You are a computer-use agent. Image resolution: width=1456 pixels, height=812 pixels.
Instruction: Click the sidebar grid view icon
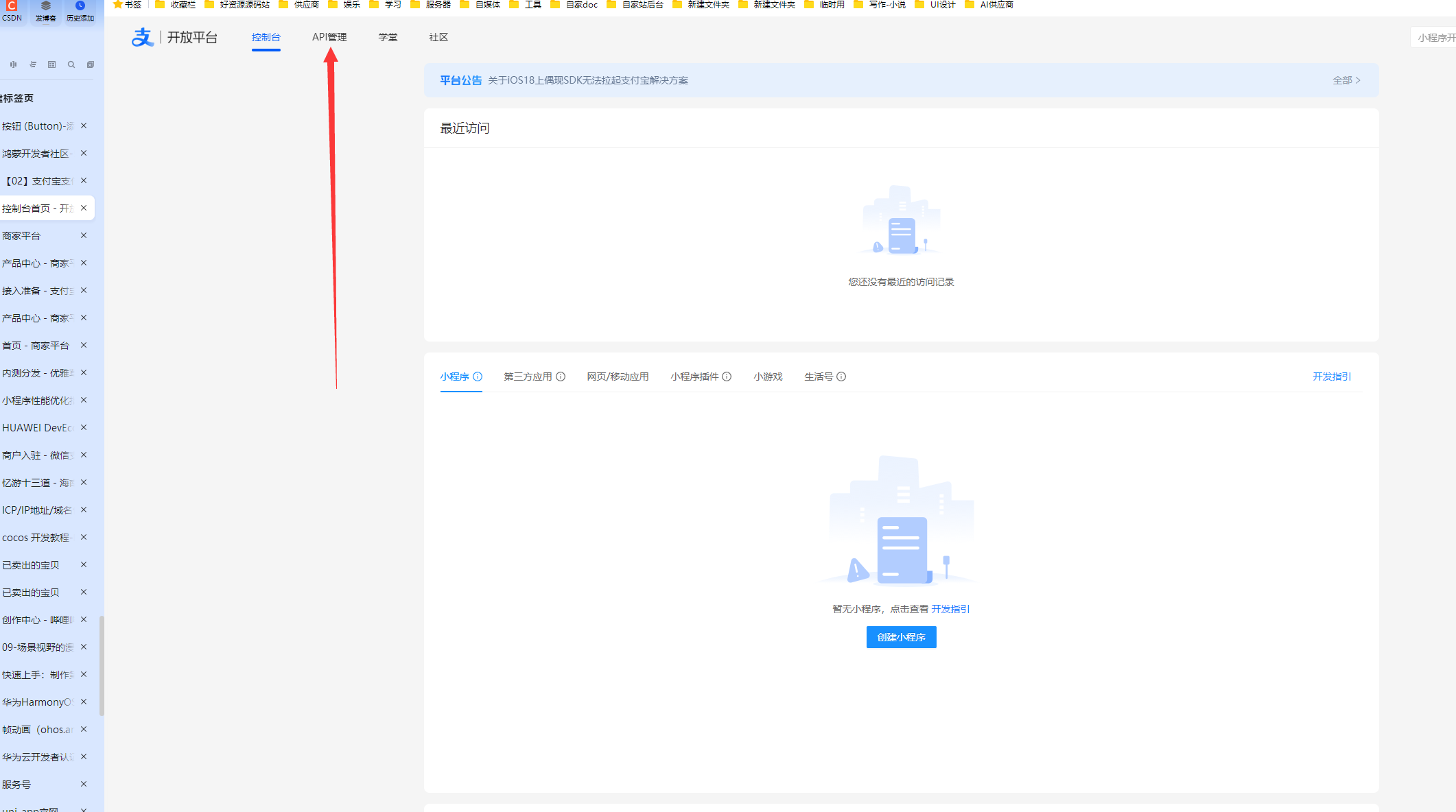tap(52, 64)
